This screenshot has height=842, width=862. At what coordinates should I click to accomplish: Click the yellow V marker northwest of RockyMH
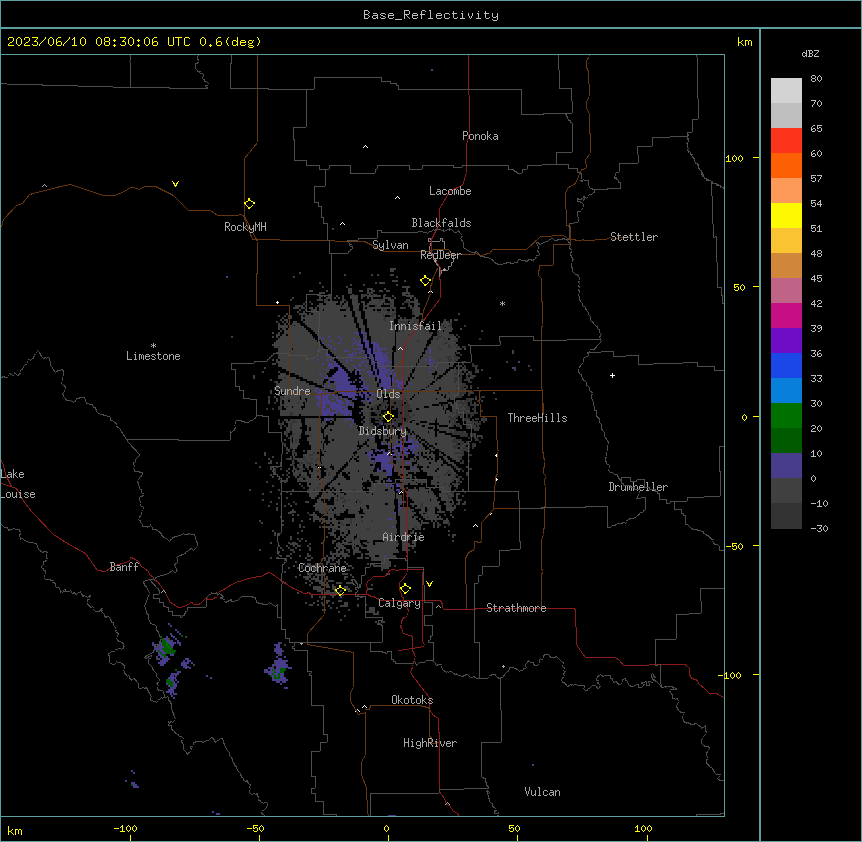(175, 184)
